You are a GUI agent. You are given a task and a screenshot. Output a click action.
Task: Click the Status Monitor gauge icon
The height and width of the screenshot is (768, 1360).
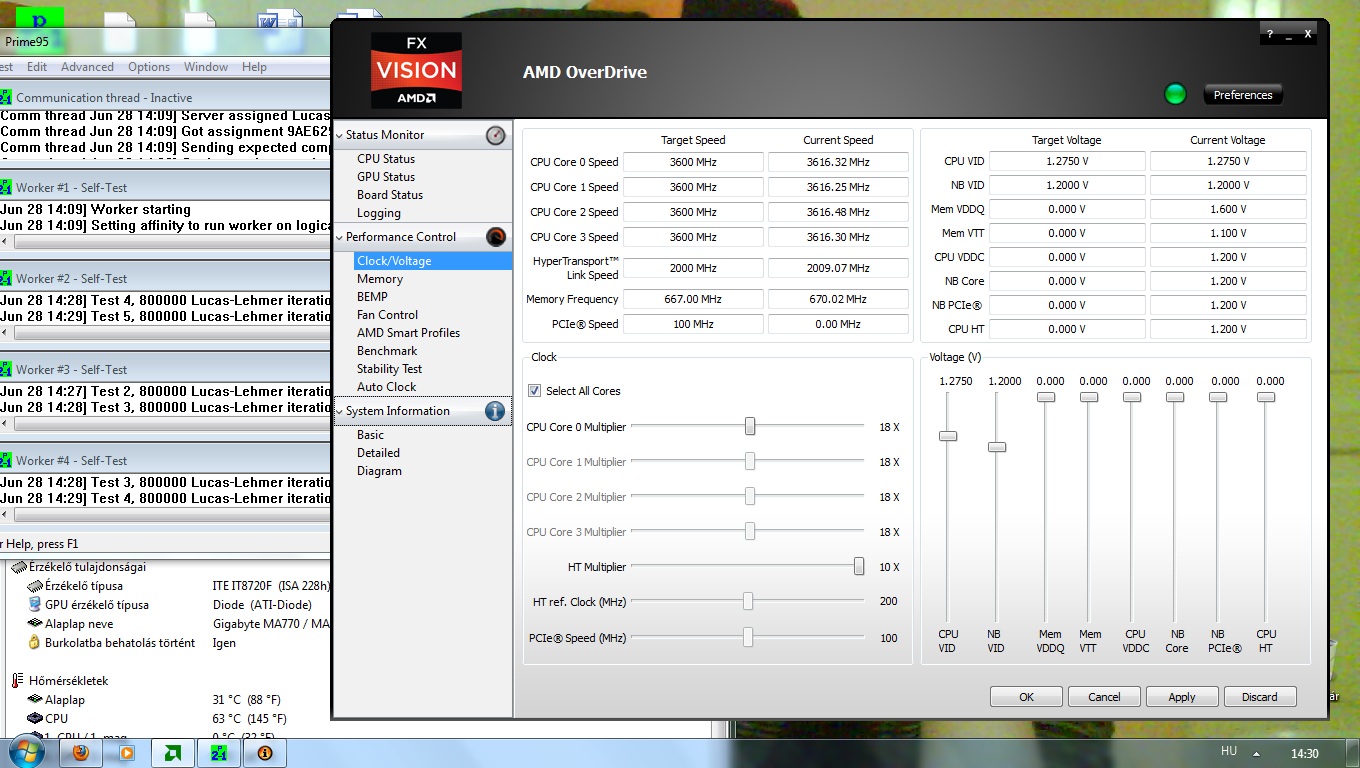pos(495,135)
